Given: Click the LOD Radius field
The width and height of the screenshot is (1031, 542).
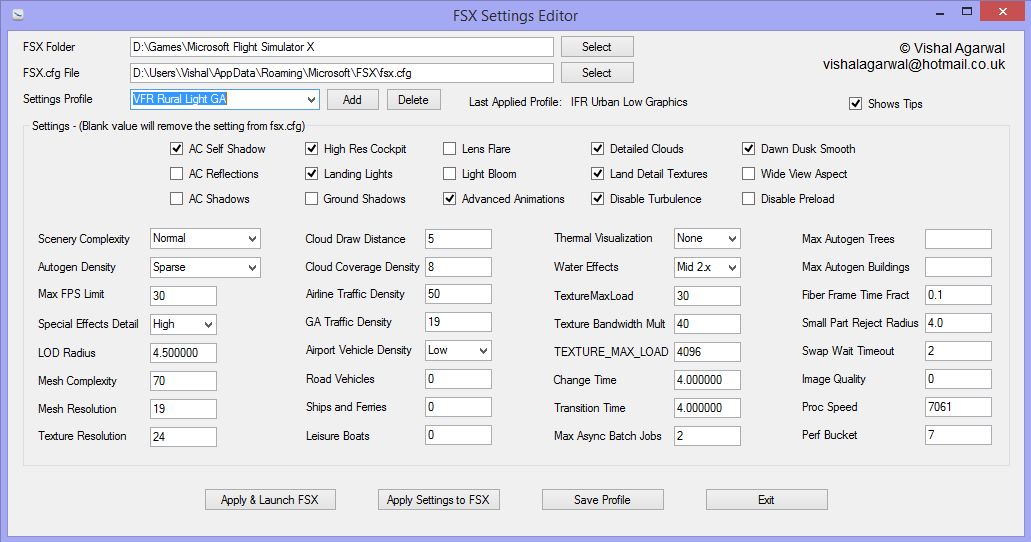Looking at the screenshot, I should (x=183, y=353).
